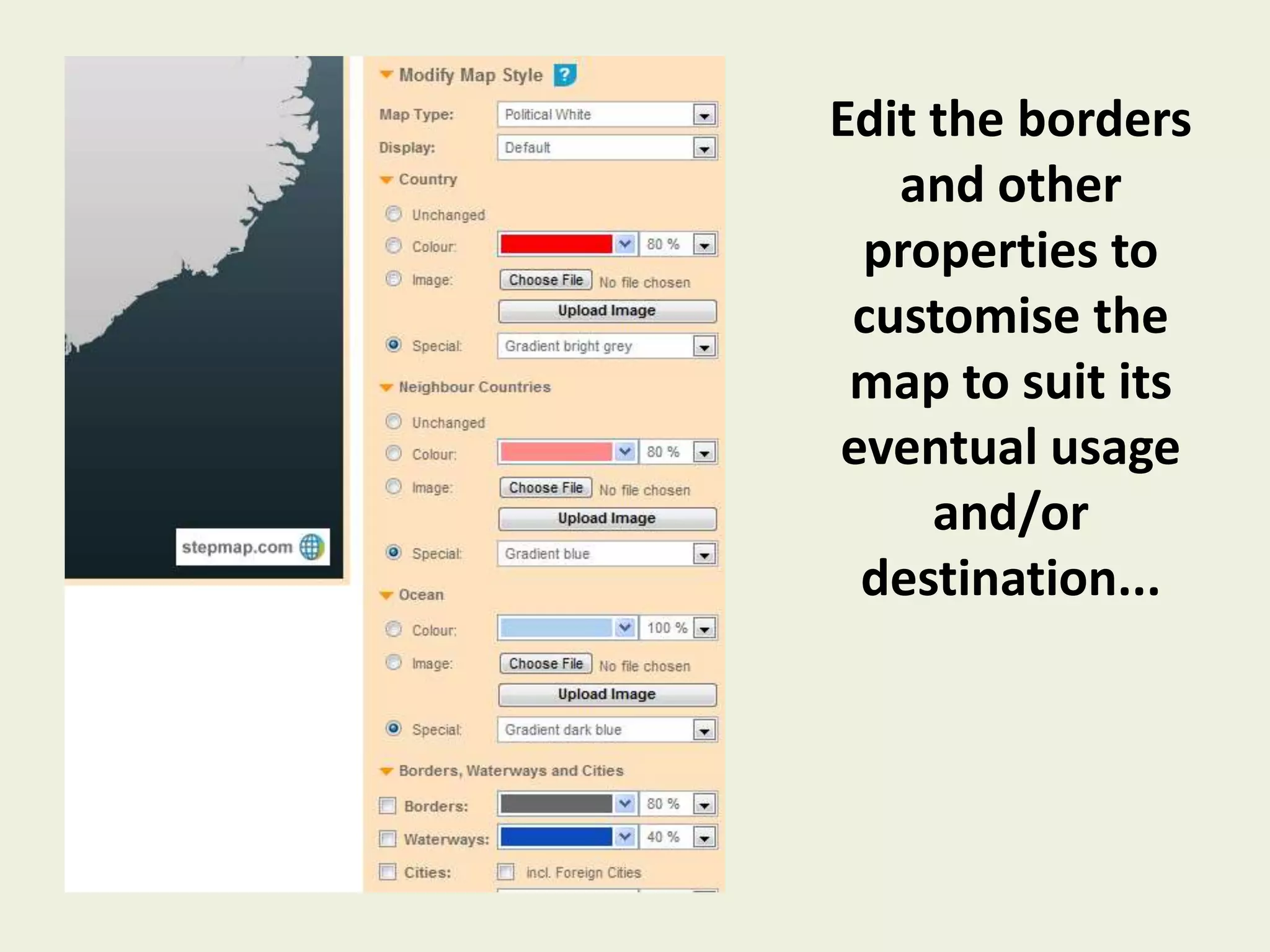Viewport: 1270px width, 952px height.
Task: Open the Gradient blue dropdown
Action: pos(607,554)
